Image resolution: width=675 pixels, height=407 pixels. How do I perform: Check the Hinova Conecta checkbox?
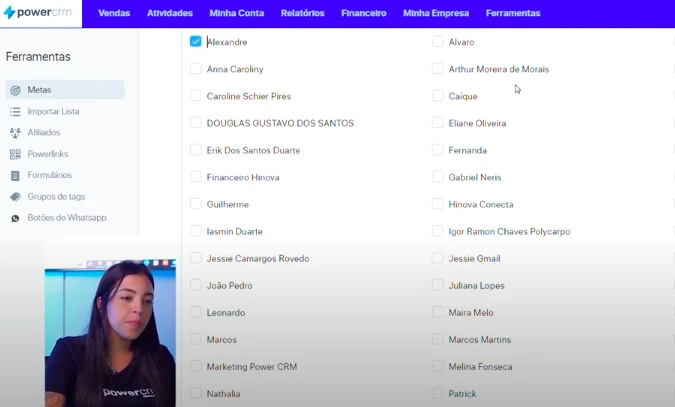tap(437, 204)
